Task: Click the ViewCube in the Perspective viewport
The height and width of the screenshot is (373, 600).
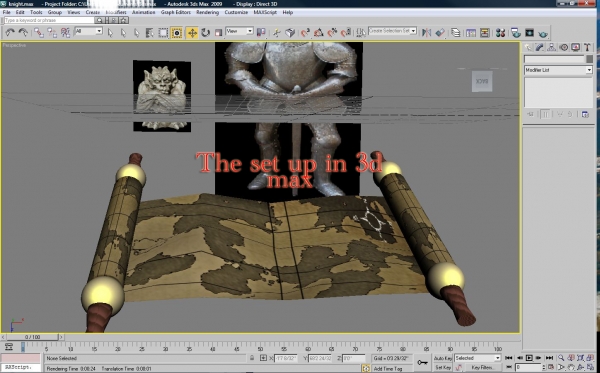Action: click(482, 81)
